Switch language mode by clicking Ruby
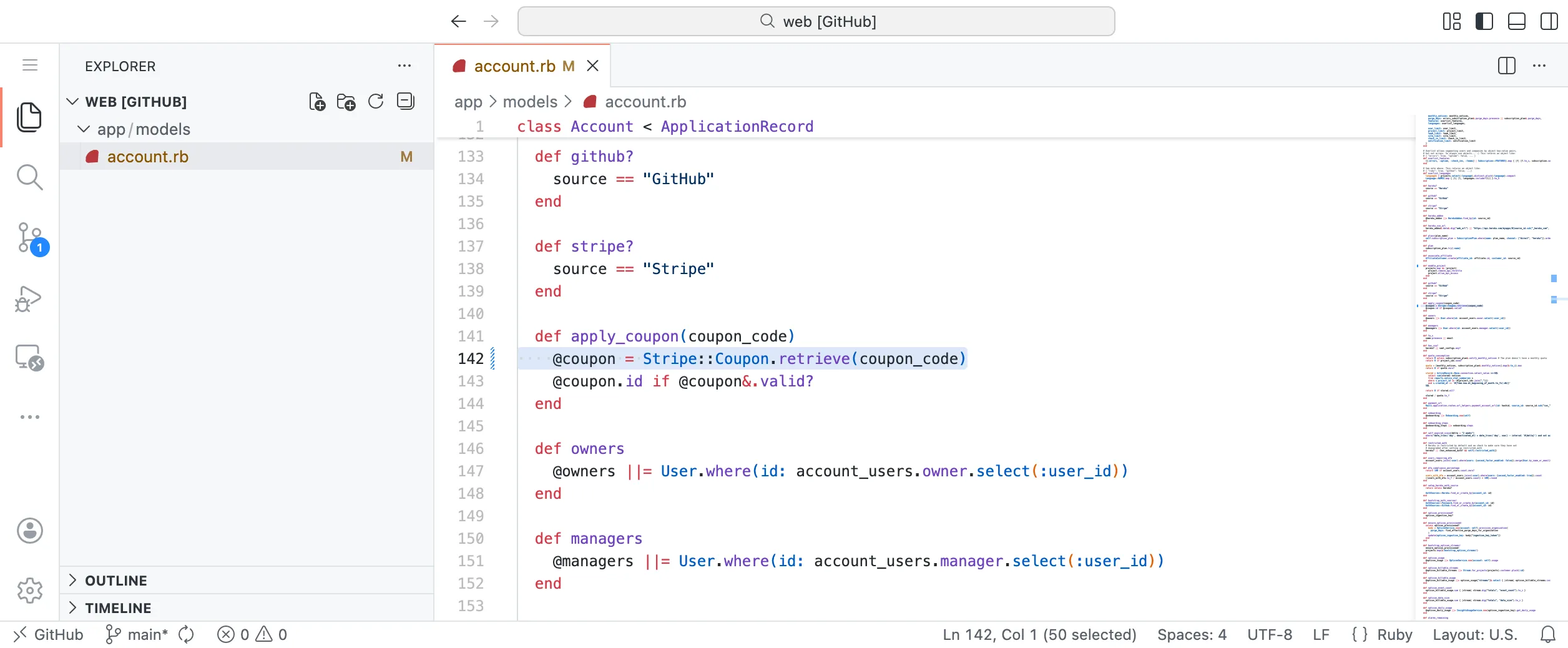The image size is (1568, 648). [x=1396, y=634]
